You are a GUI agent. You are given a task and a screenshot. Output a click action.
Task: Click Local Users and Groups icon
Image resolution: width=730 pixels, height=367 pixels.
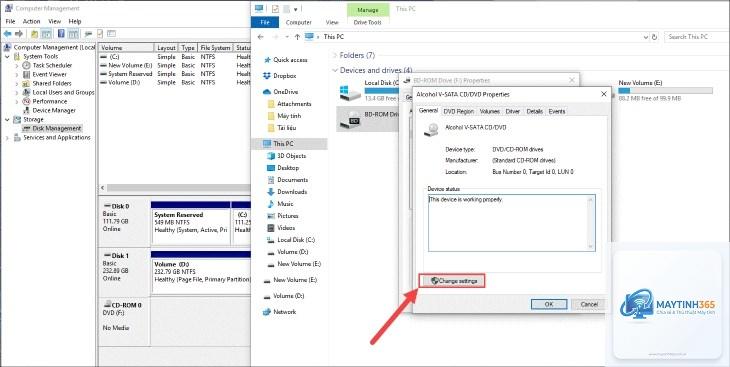(x=26, y=93)
